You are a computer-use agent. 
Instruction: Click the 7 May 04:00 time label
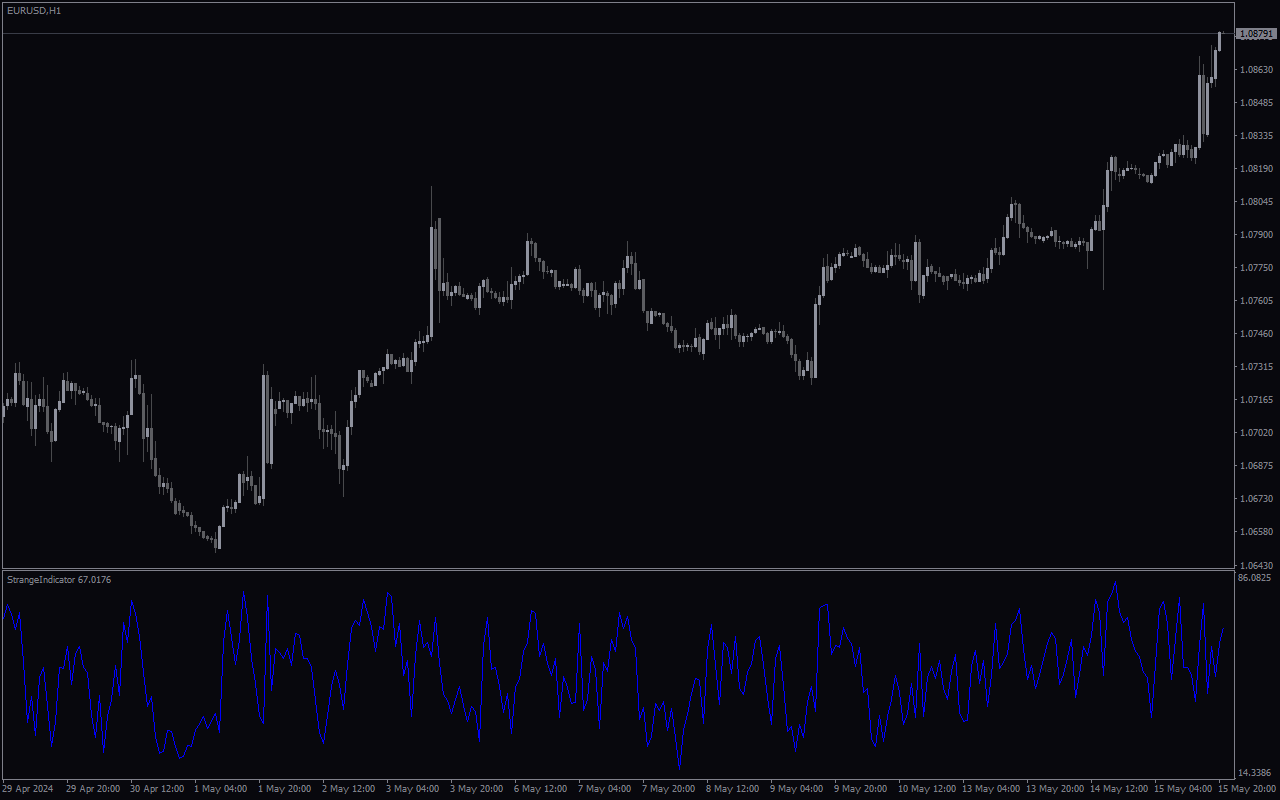[x=604, y=789]
